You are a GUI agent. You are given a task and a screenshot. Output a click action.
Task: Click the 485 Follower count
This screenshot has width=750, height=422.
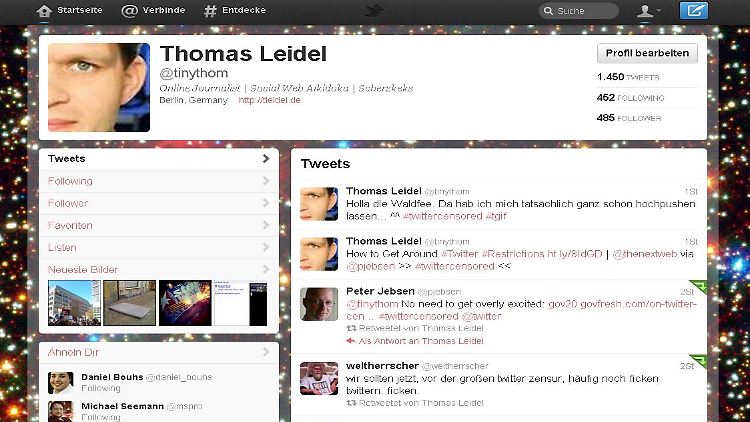click(629, 118)
